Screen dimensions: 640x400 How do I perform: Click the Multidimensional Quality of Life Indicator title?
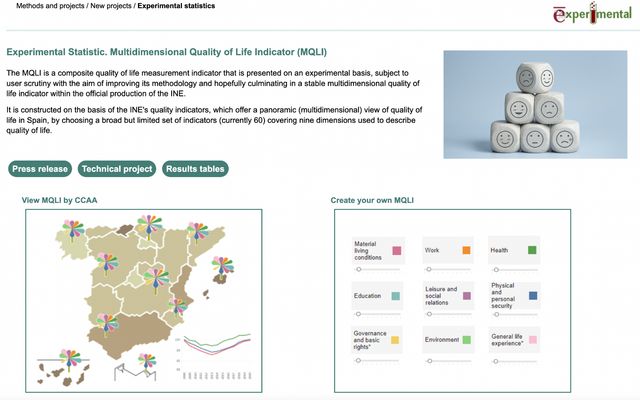click(x=167, y=52)
